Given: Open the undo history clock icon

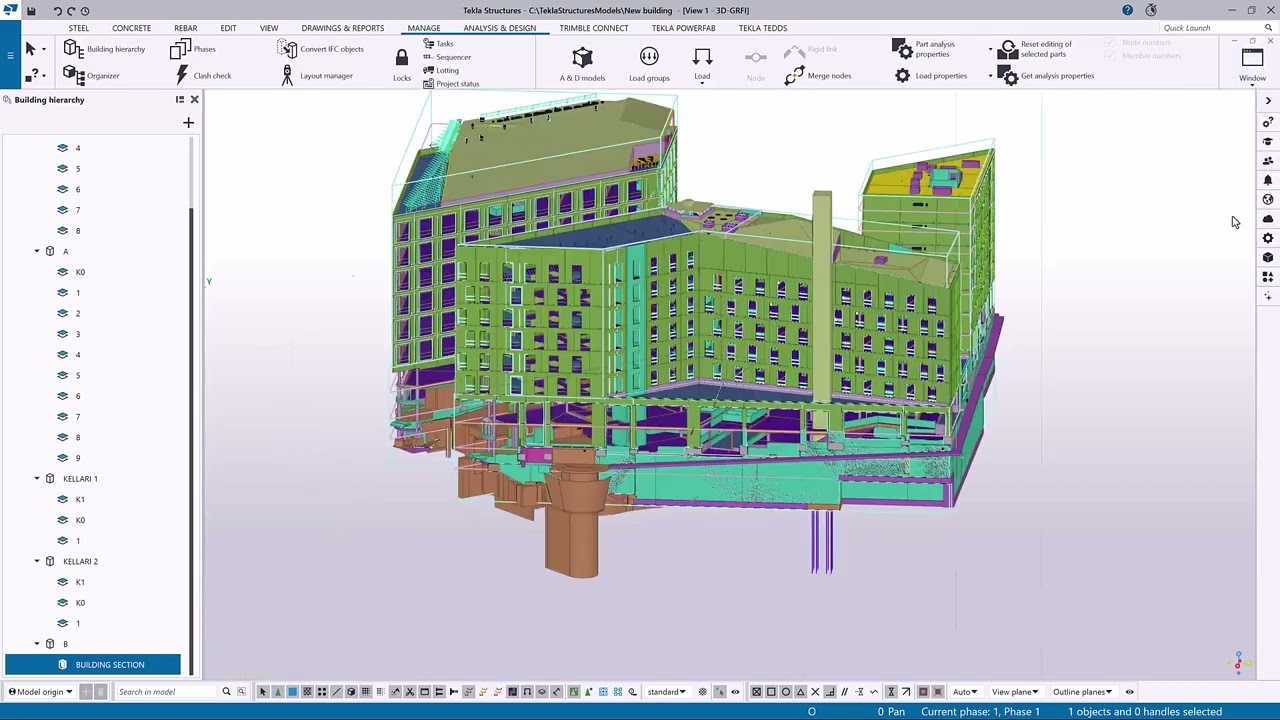Looking at the screenshot, I should pyautogui.click(x=85, y=10).
